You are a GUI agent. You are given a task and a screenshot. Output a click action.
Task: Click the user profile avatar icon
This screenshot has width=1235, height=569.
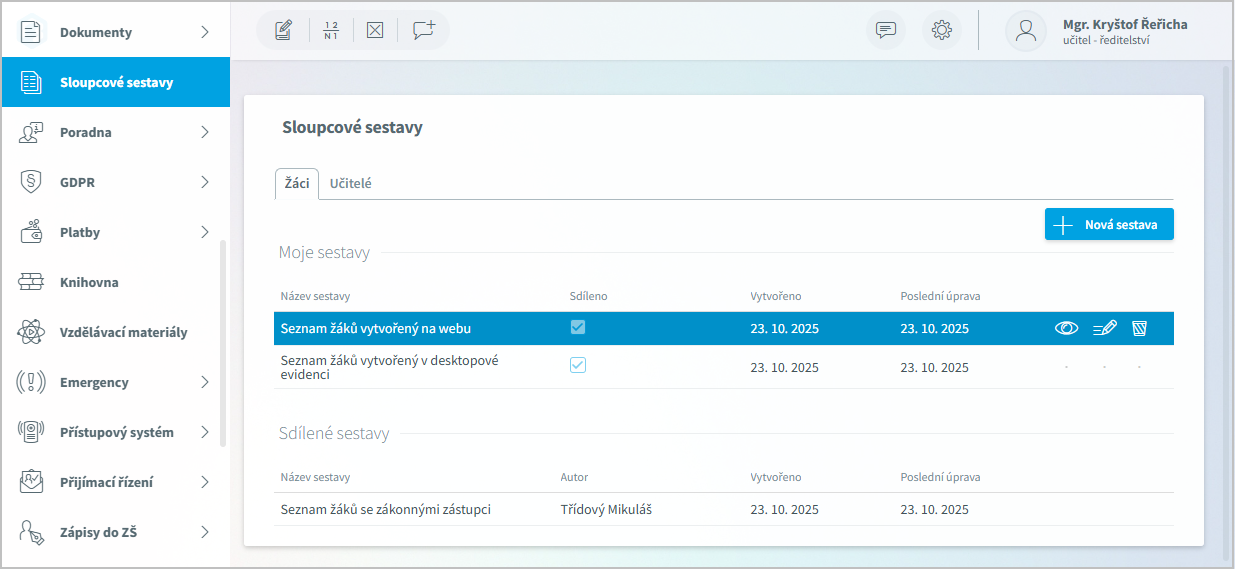(1026, 30)
